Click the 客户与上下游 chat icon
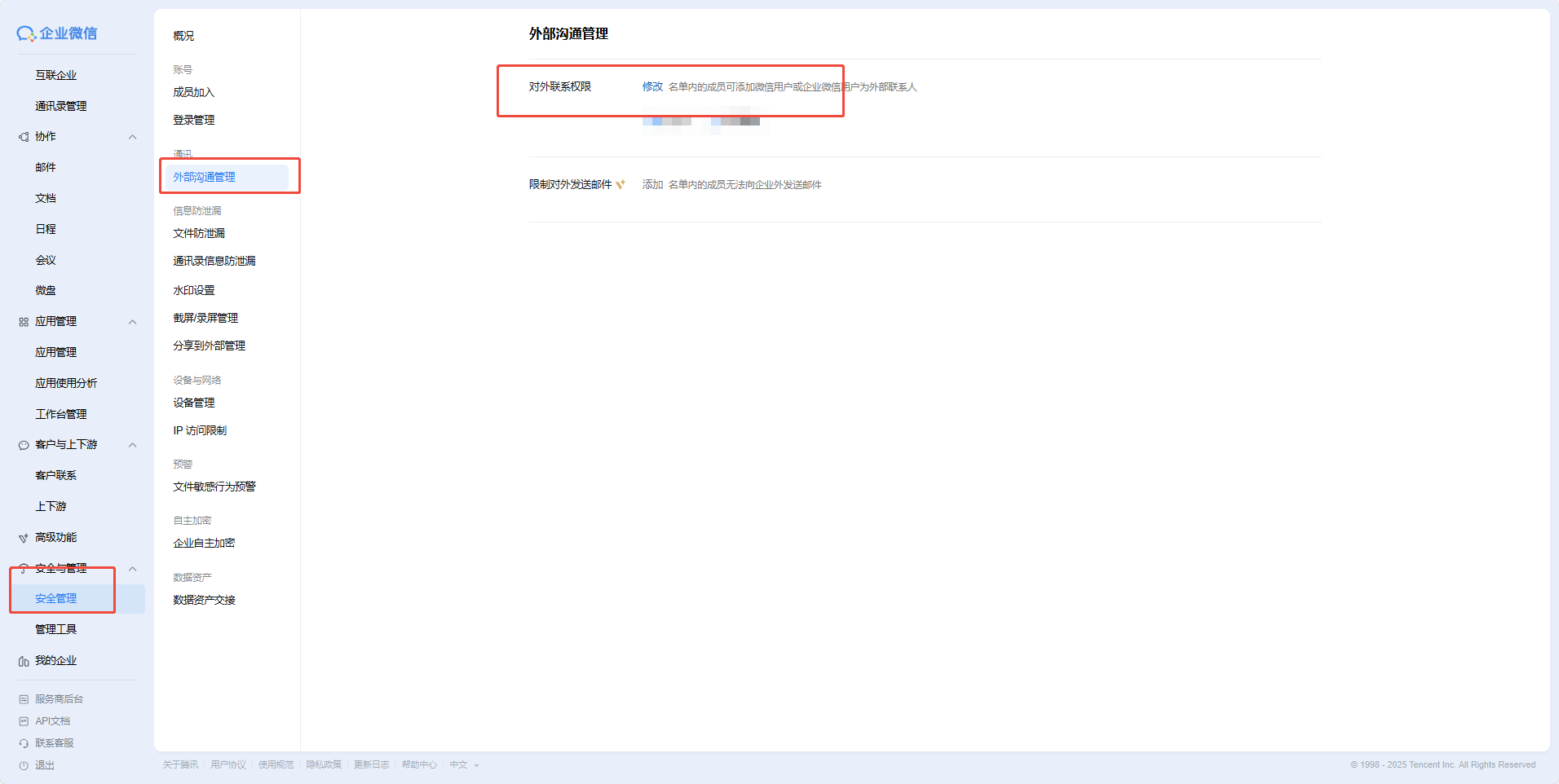 [23, 444]
